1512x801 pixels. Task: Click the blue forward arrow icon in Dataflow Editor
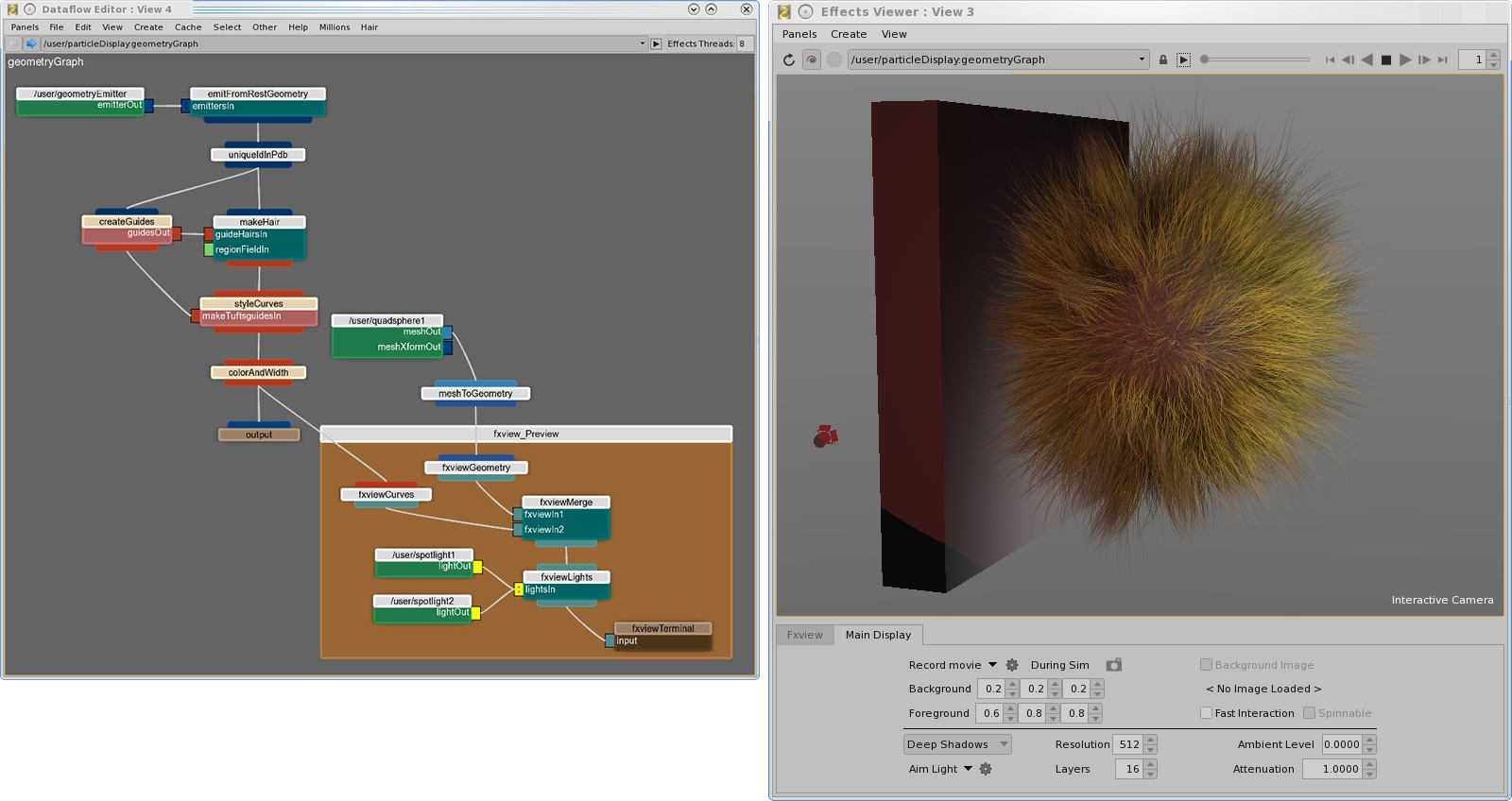(x=31, y=43)
